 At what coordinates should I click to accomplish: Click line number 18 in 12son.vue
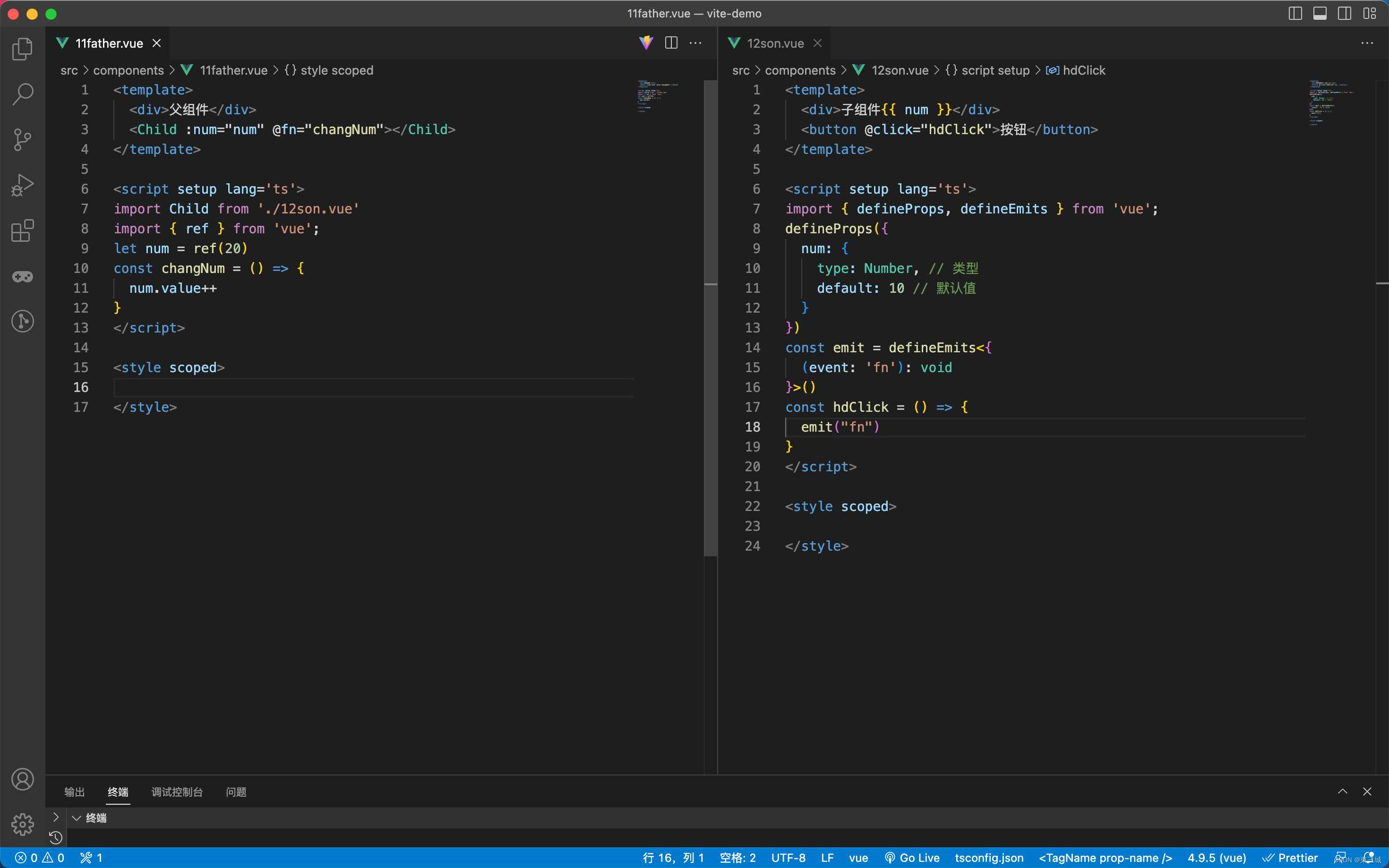(x=752, y=427)
